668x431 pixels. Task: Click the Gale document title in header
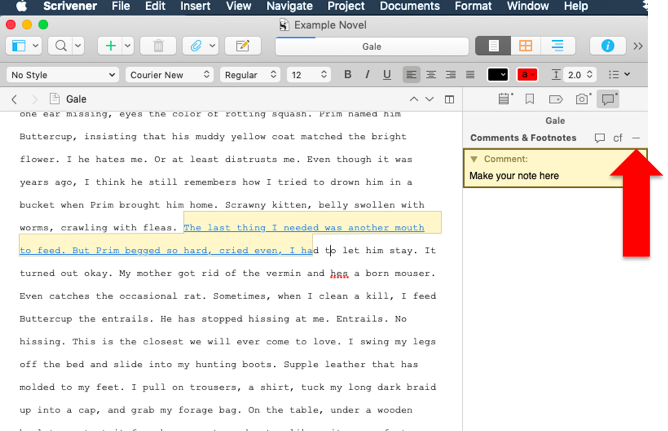pyautogui.click(x=76, y=99)
